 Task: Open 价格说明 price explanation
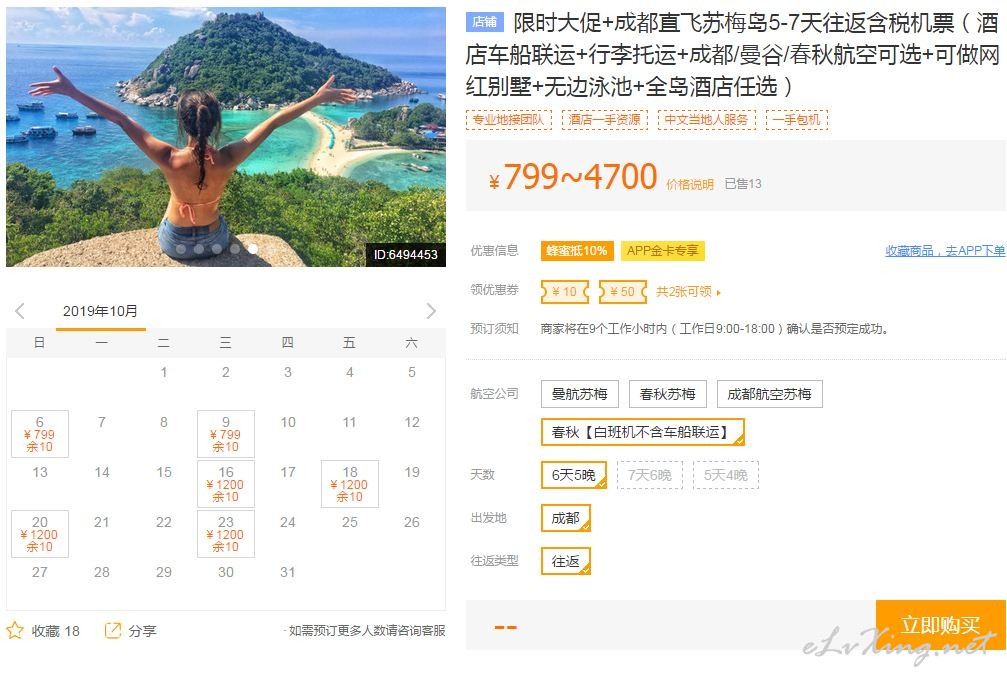click(x=690, y=184)
